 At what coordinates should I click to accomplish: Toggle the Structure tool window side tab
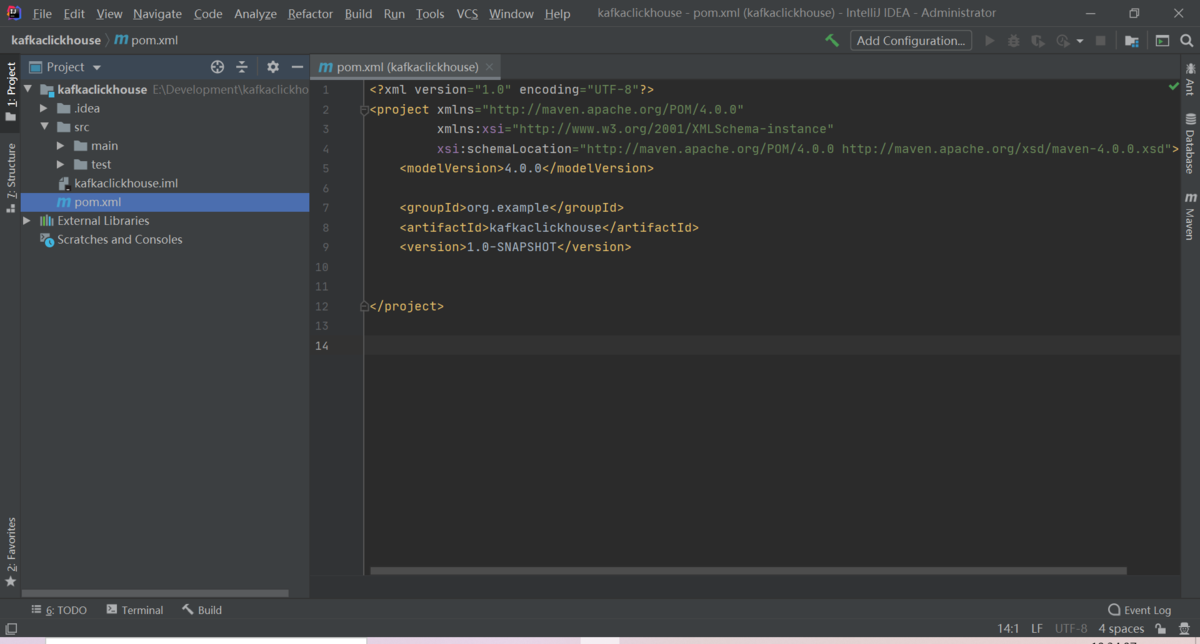11,177
